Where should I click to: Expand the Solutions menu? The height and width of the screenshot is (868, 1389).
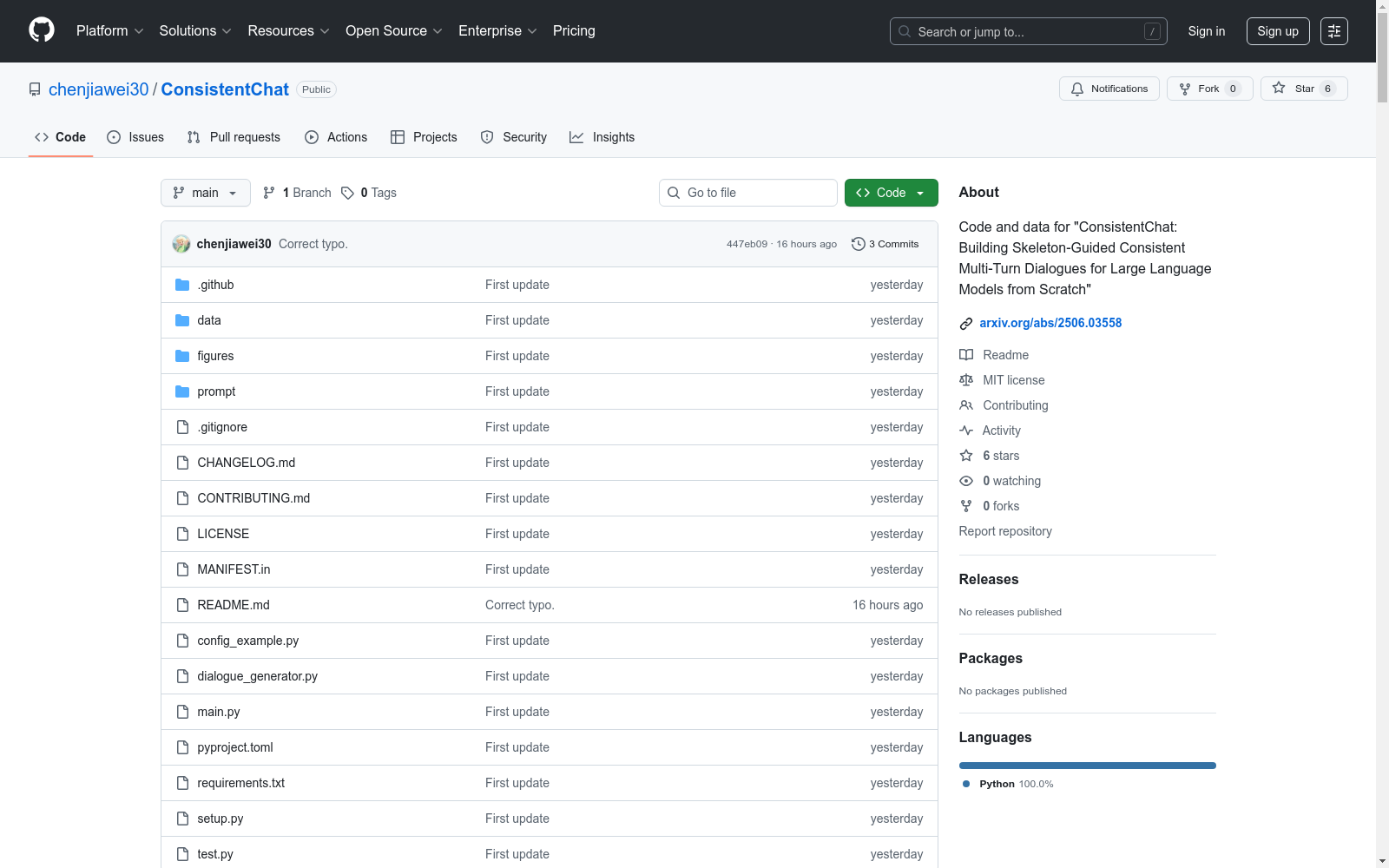pyautogui.click(x=195, y=31)
